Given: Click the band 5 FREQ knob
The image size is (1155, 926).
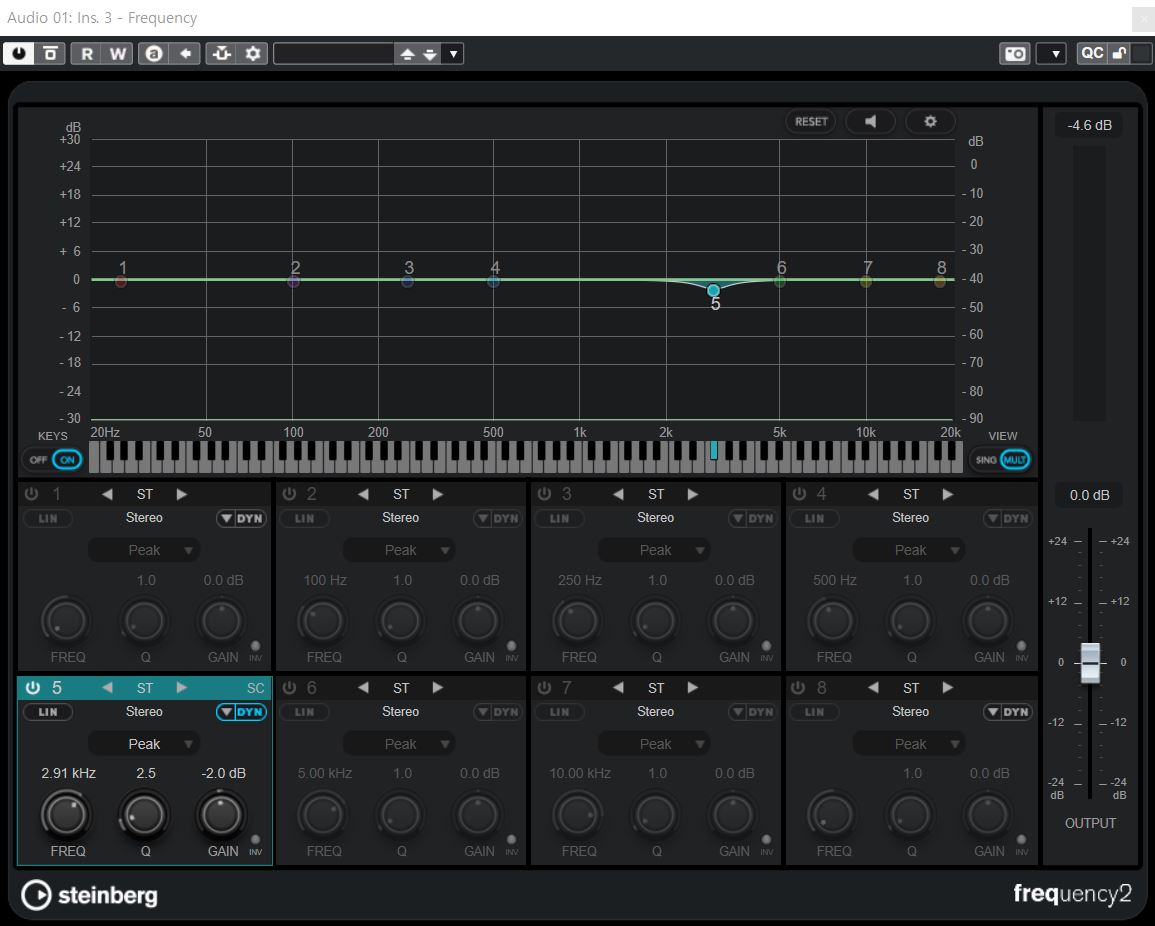Looking at the screenshot, I should click(66, 815).
